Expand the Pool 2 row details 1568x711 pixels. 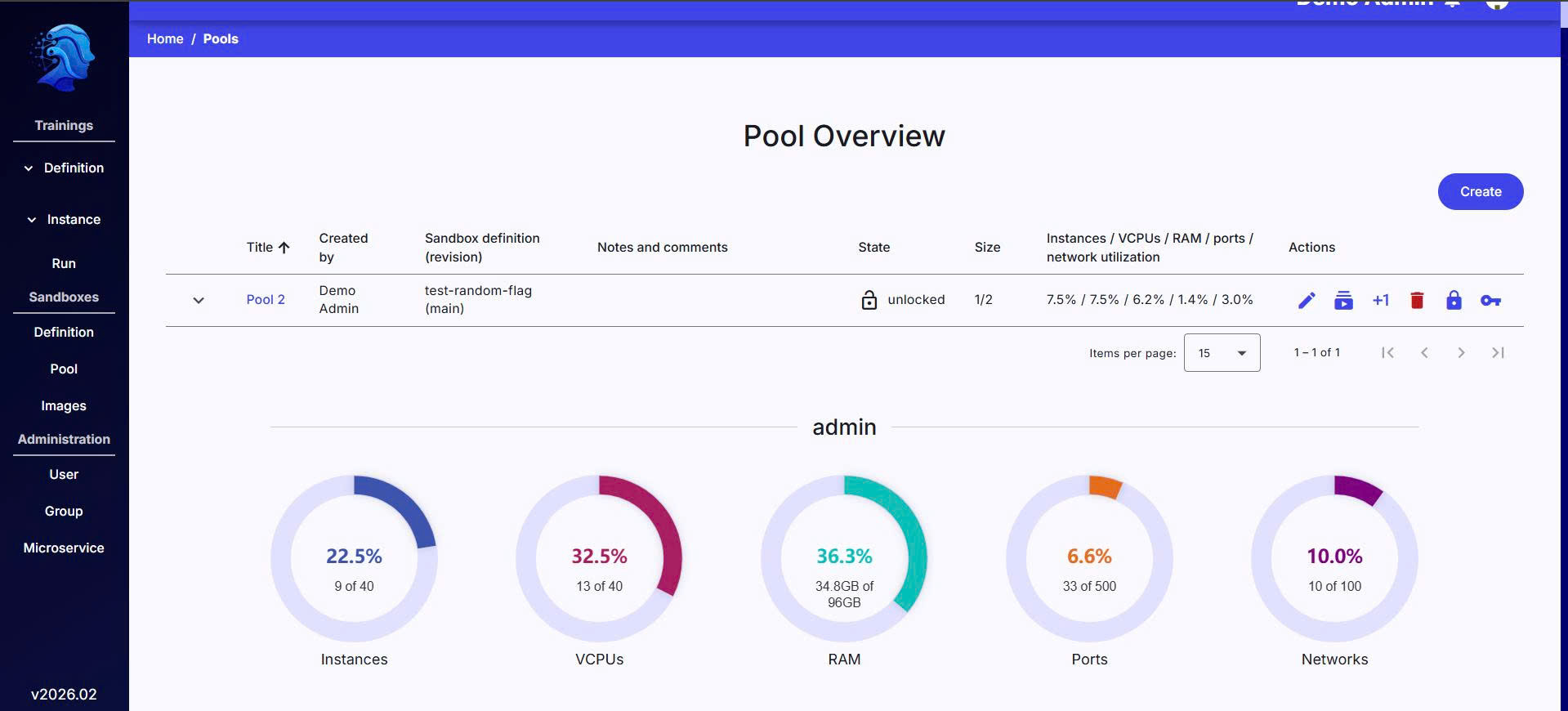[x=199, y=301]
